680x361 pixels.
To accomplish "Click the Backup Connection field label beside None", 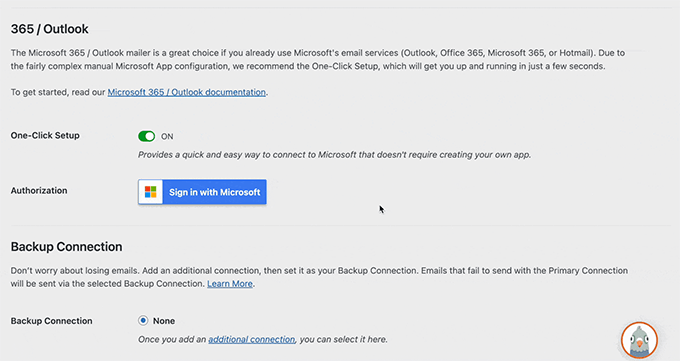I will tap(52, 321).
